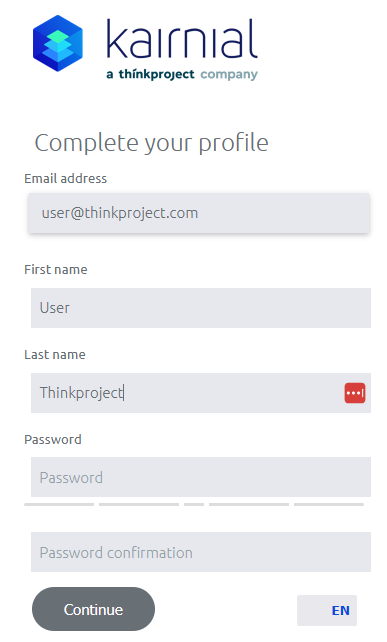Click the Email address label
Screen dimensions: 387x642
click(66, 179)
